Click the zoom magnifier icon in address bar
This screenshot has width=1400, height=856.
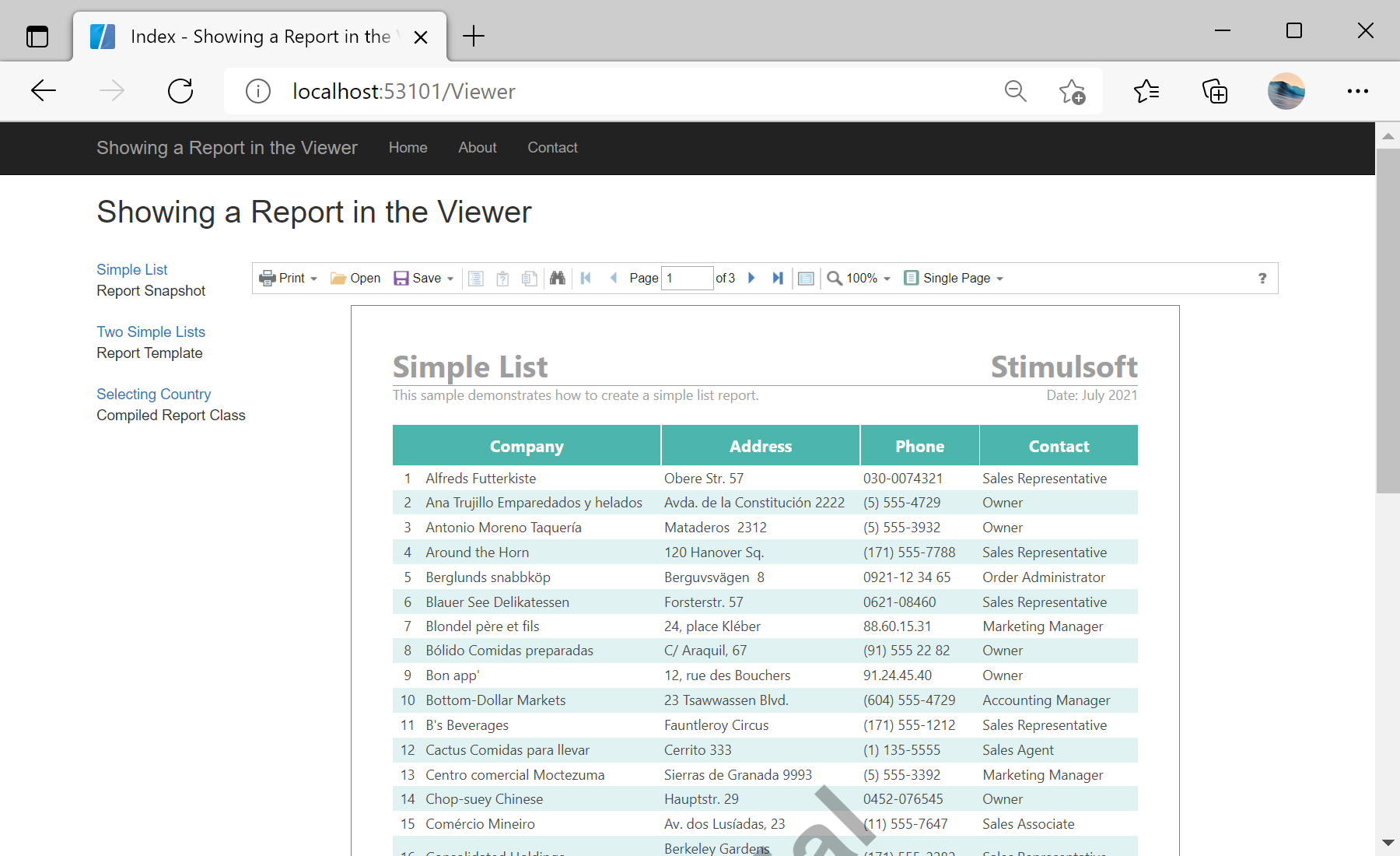point(1015,91)
